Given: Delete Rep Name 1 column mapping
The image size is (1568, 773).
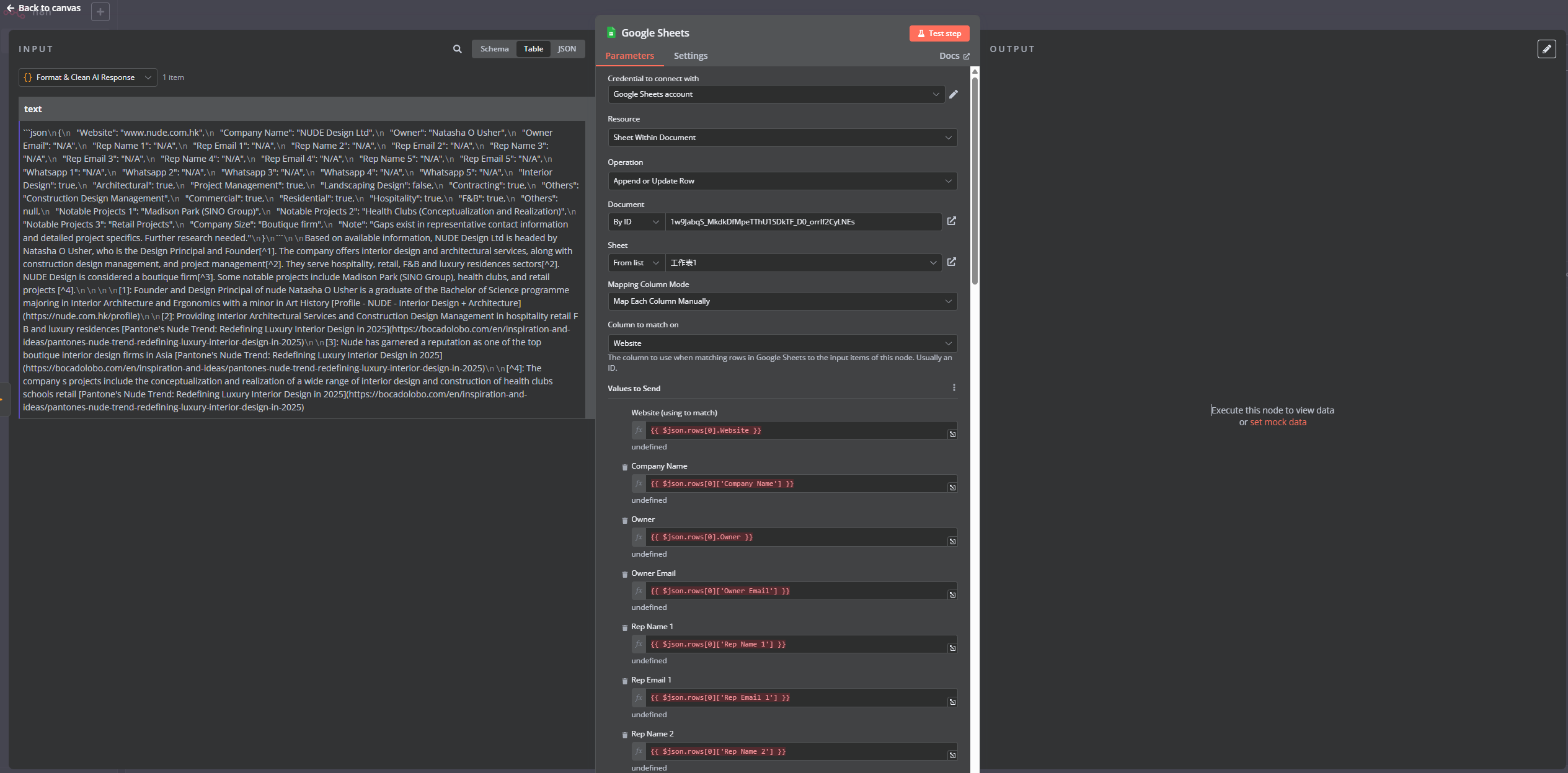Looking at the screenshot, I should [624, 628].
